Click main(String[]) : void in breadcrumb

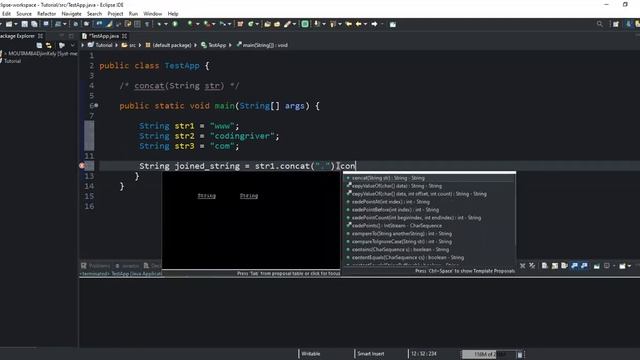265,45
